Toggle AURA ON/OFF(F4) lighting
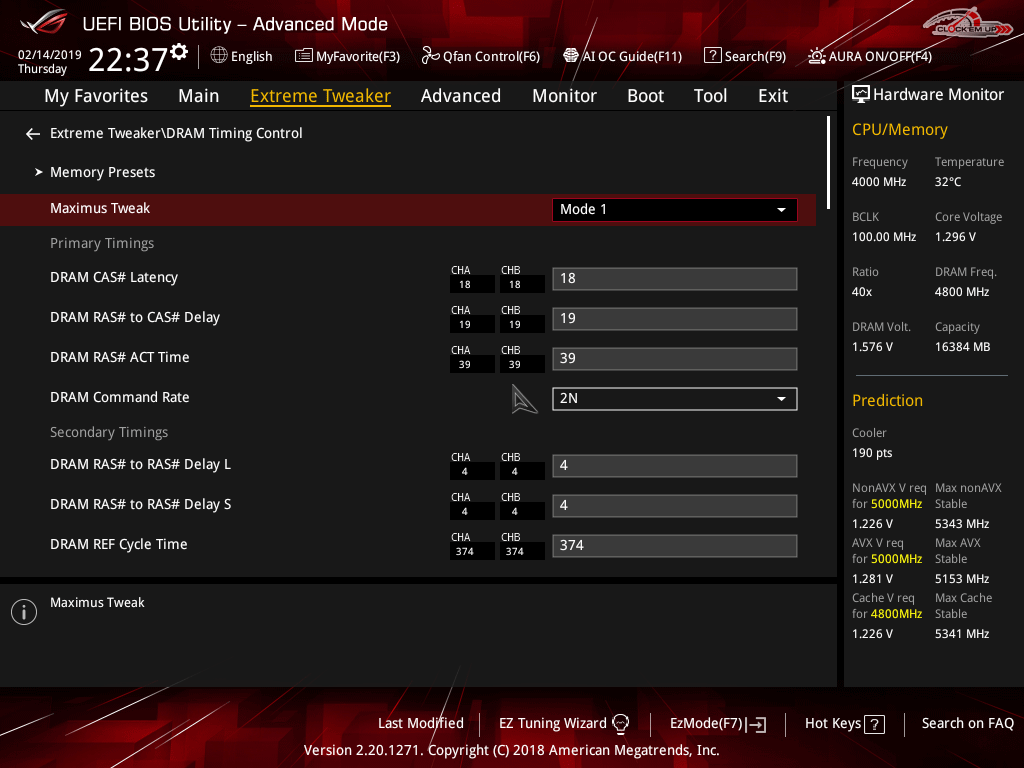Image resolution: width=1024 pixels, height=768 pixels. (x=817, y=56)
